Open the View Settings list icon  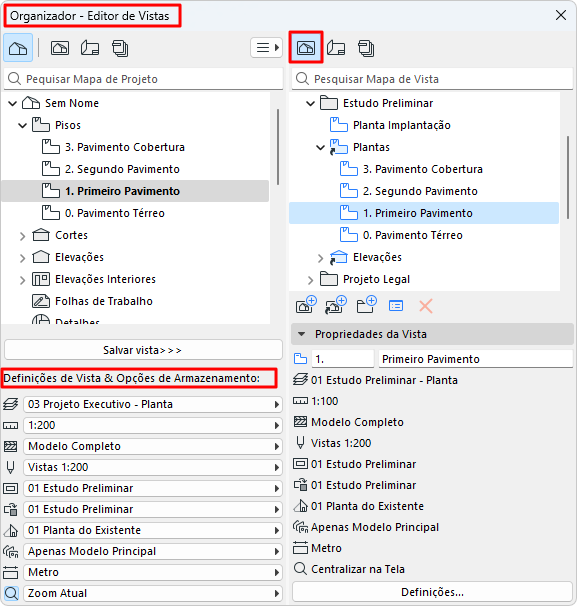click(x=396, y=306)
